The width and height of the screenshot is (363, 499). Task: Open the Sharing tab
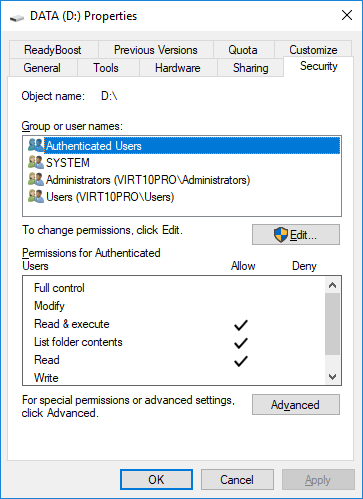point(250,68)
